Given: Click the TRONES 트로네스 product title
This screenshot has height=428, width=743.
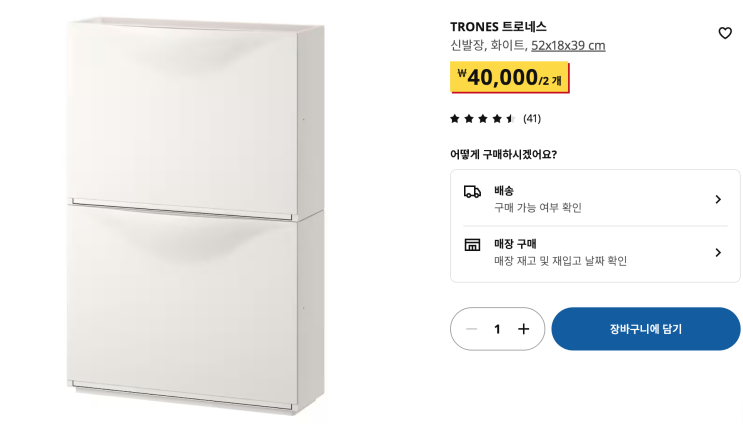Looking at the screenshot, I should [x=498, y=27].
